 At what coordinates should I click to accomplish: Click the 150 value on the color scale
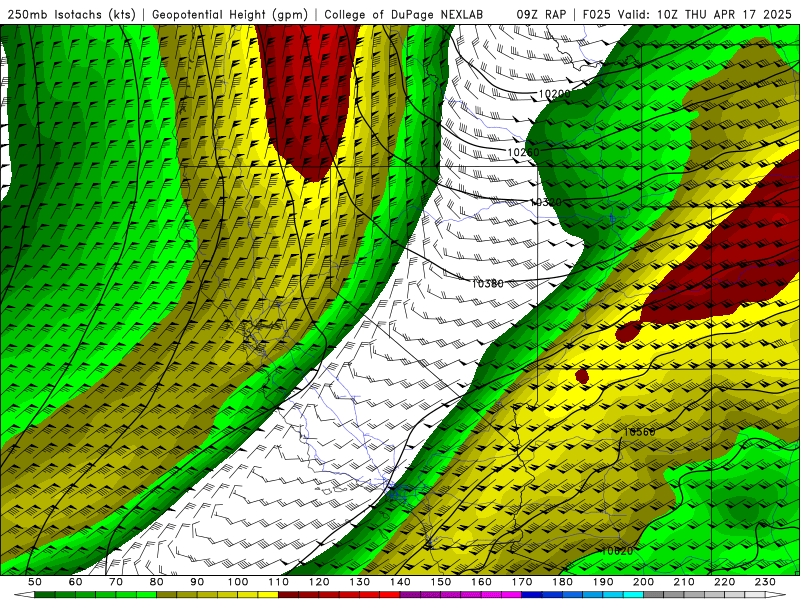(x=441, y=582)
